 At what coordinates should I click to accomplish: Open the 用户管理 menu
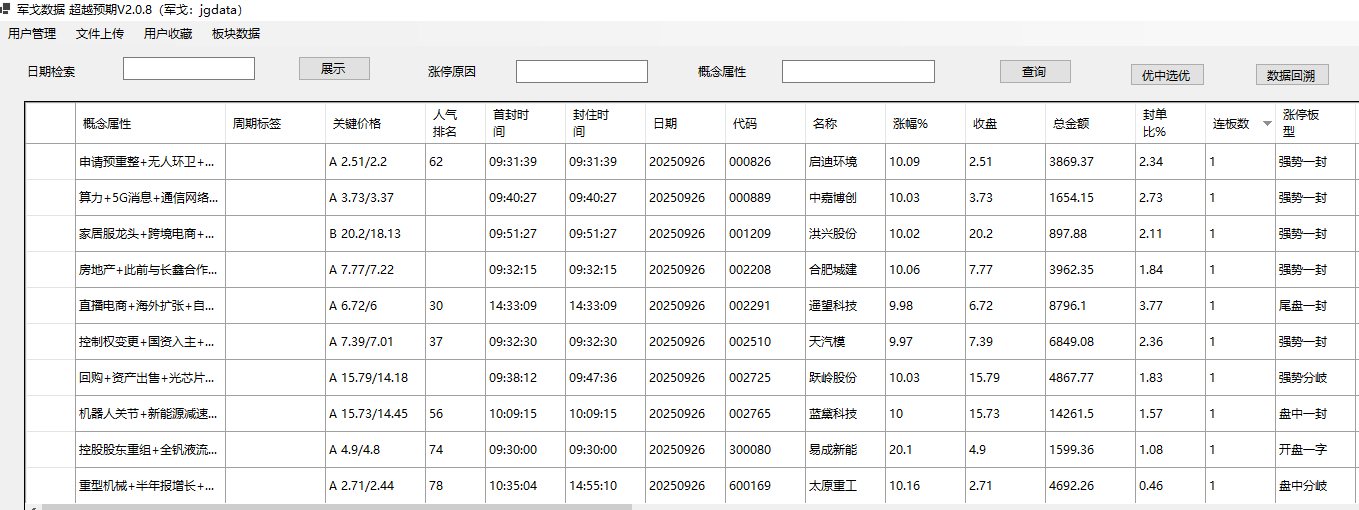[x=32, y=34]
